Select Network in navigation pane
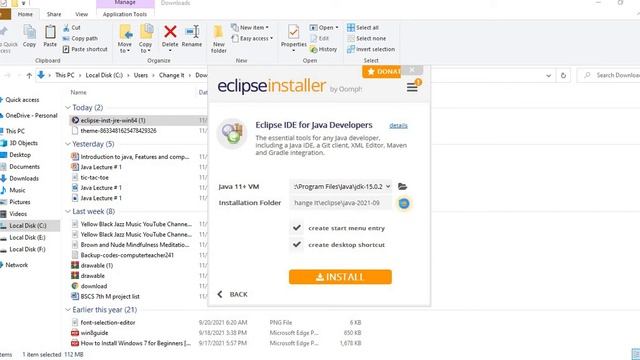 pyautogui.click(x=17, y=265)
